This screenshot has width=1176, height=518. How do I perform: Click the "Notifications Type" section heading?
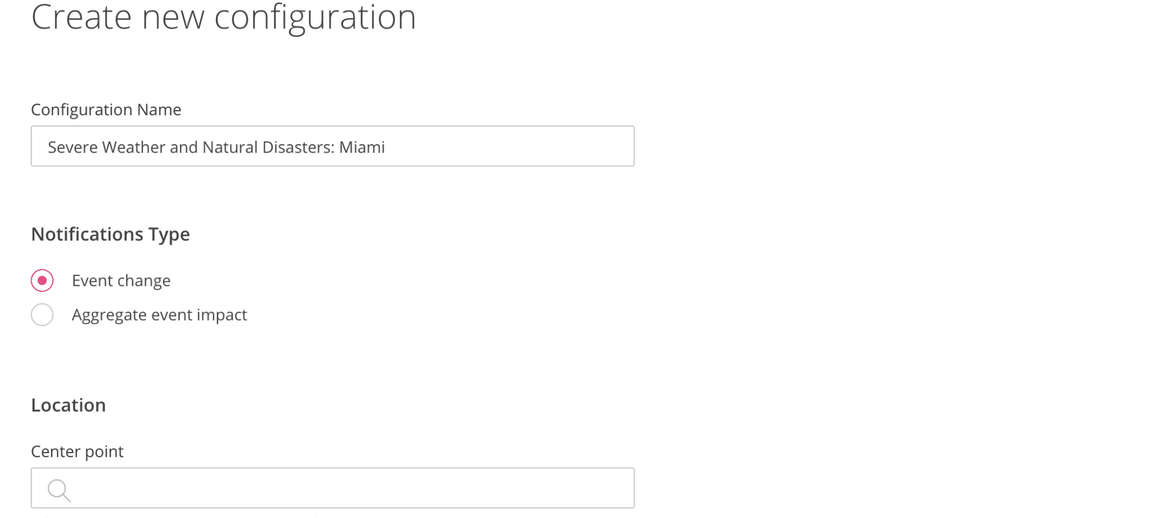pyautogui.click(x=110, y=234)
